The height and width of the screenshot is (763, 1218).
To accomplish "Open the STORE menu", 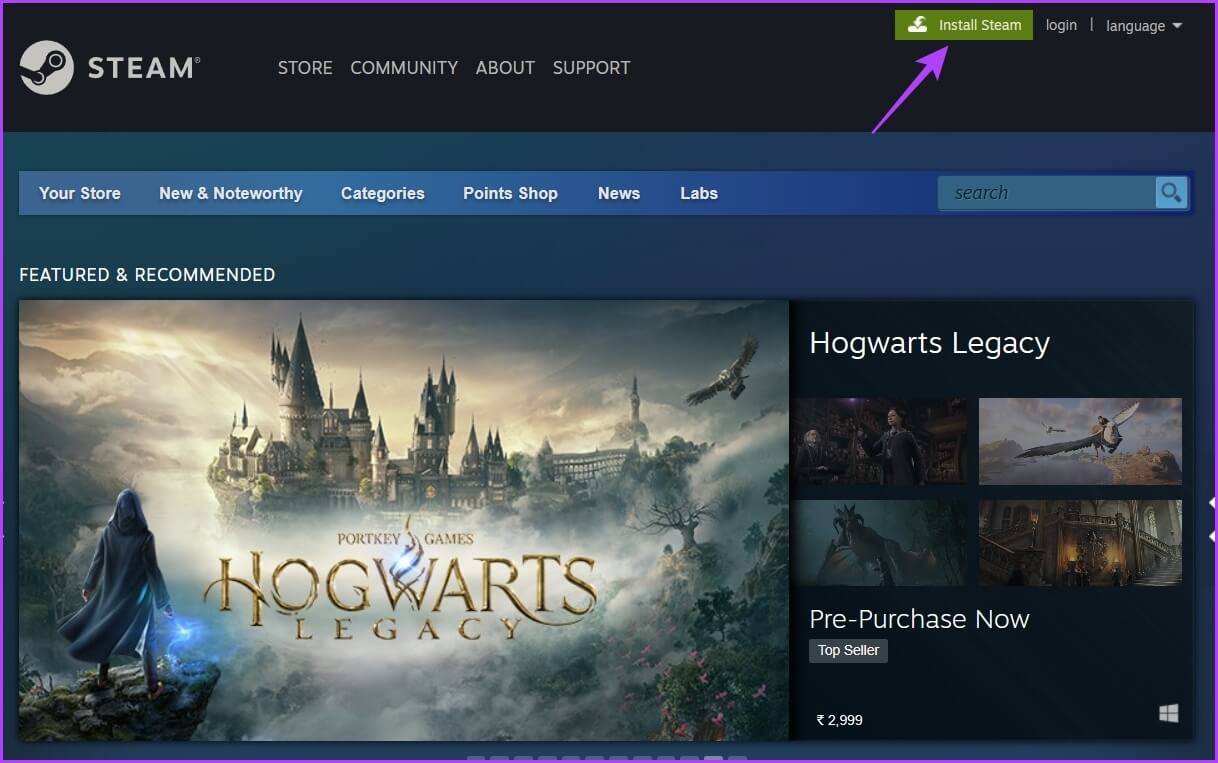I will [305, 68].
